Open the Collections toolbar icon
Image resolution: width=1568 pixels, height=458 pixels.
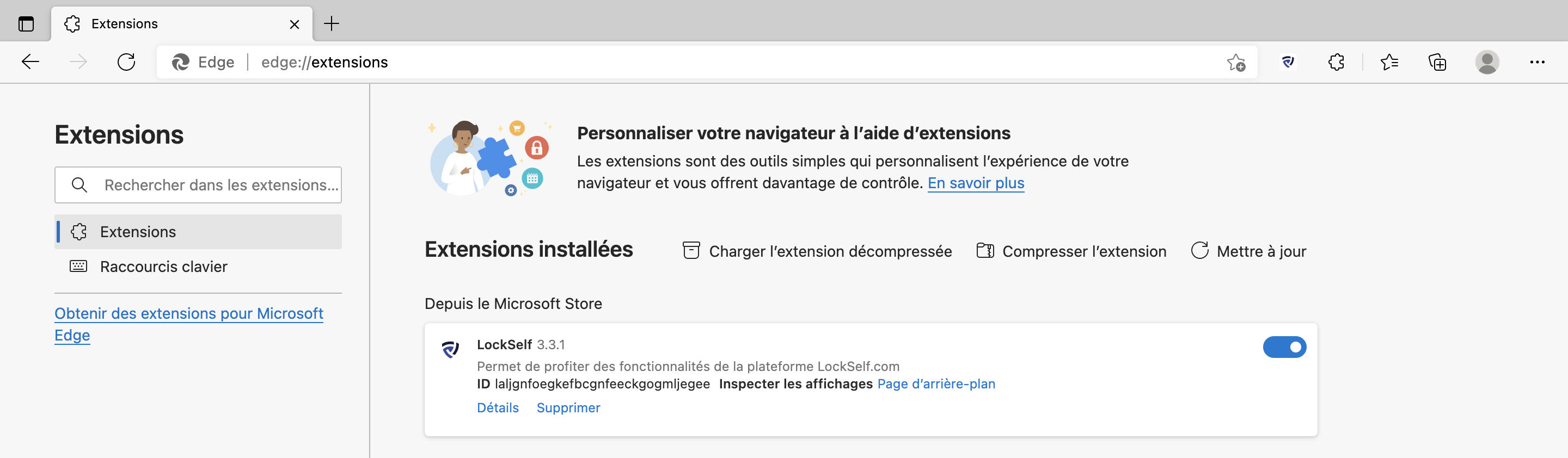[1437, 62]
